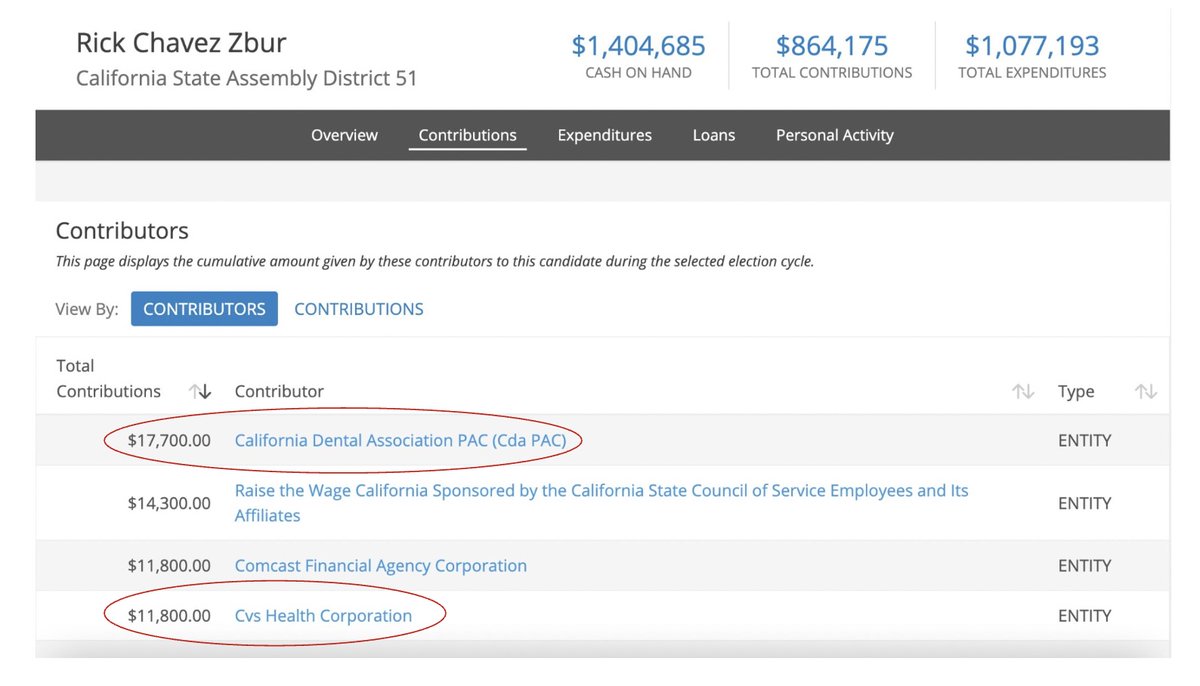The width and height of the screenshot is (1200, 686).
Task: Click ENTITY type in California Dental row
Action: [1084, 440]
